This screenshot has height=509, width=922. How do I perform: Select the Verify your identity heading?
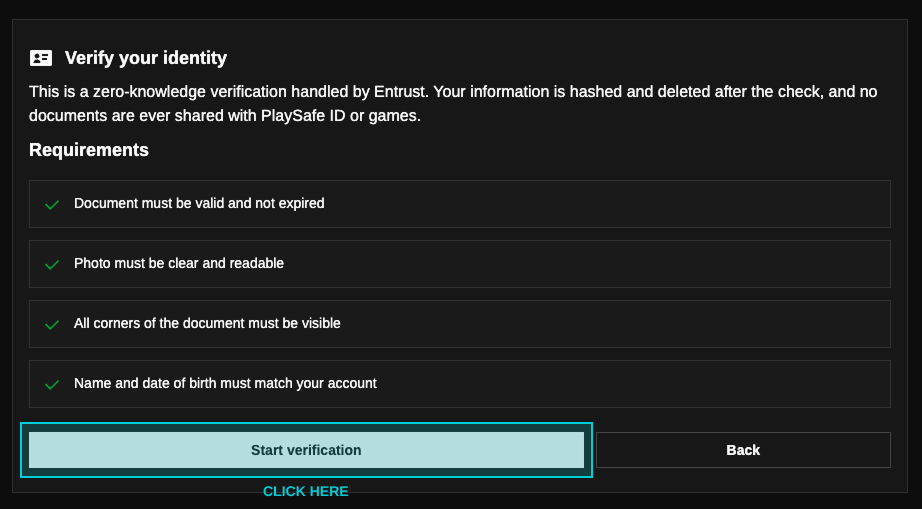[x=146, y=58]
